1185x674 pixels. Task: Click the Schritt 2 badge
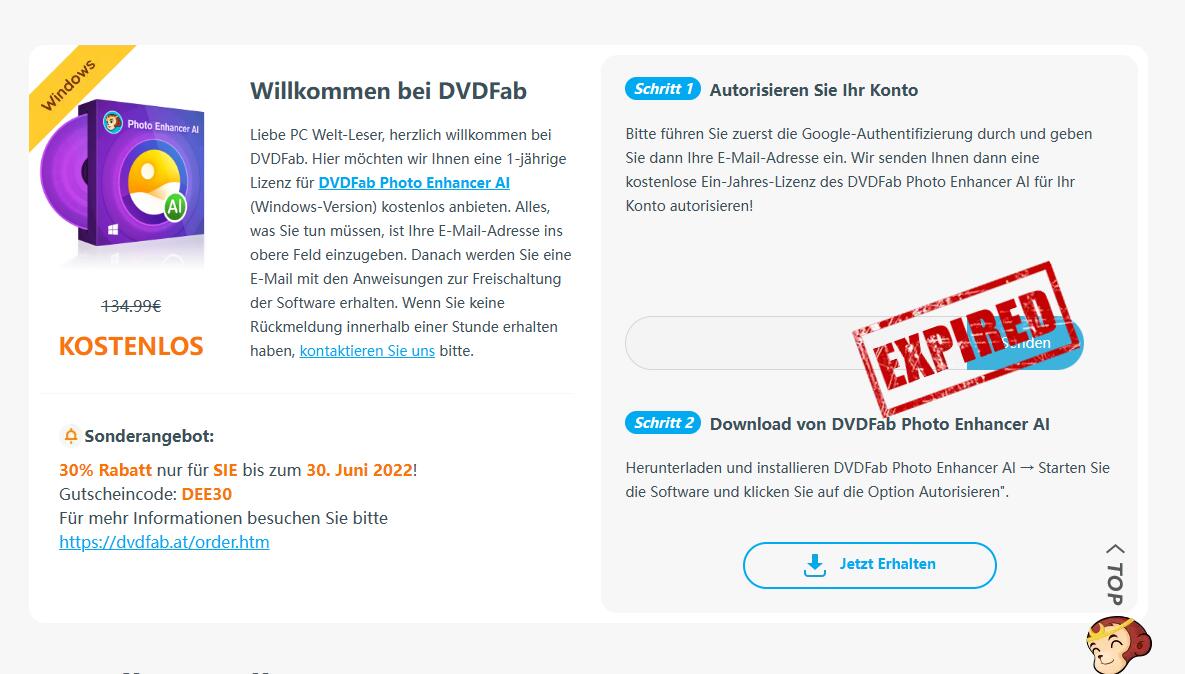point(662,423)
